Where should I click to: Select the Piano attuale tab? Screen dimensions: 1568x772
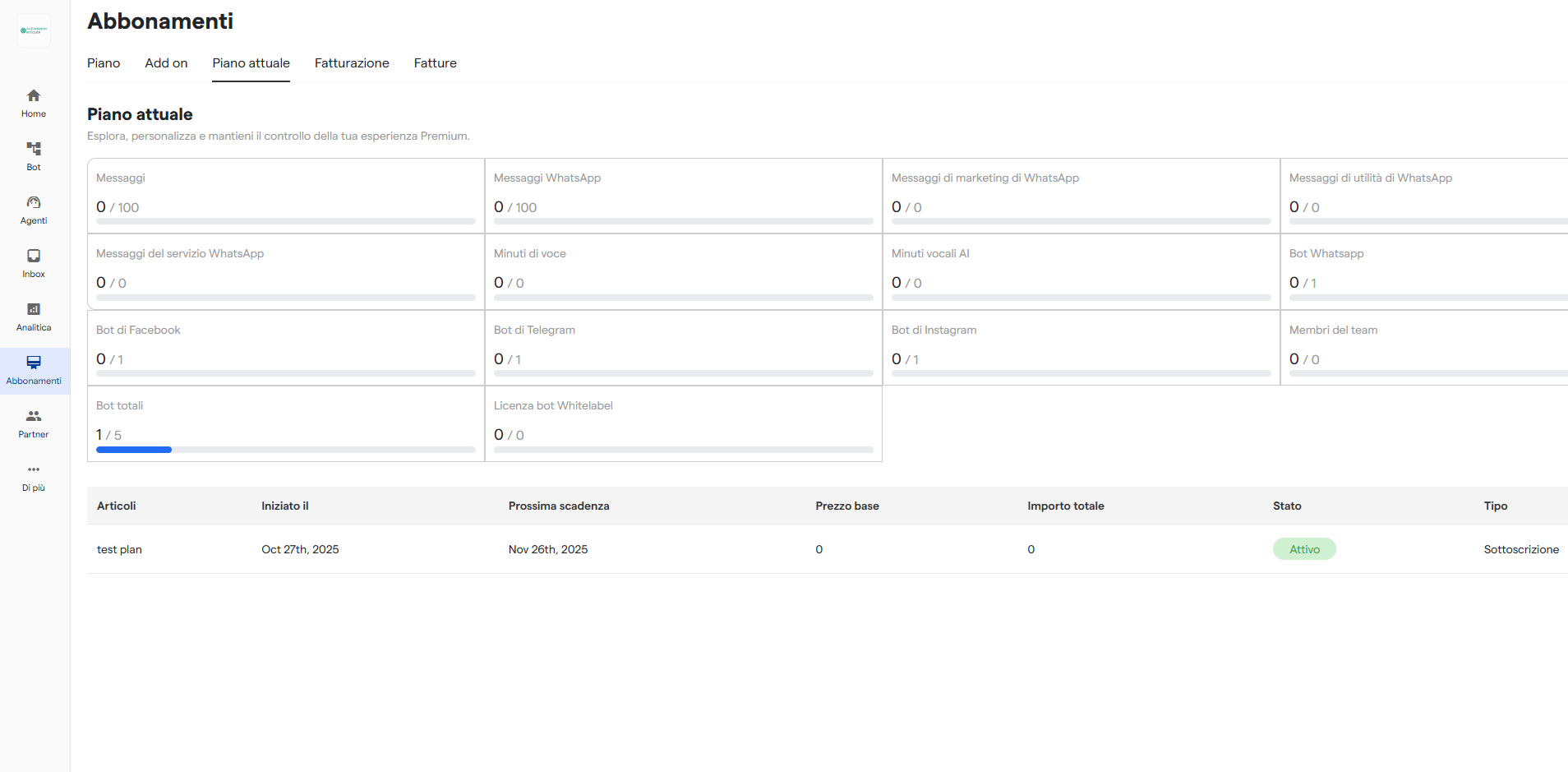(x=251, y=63)
